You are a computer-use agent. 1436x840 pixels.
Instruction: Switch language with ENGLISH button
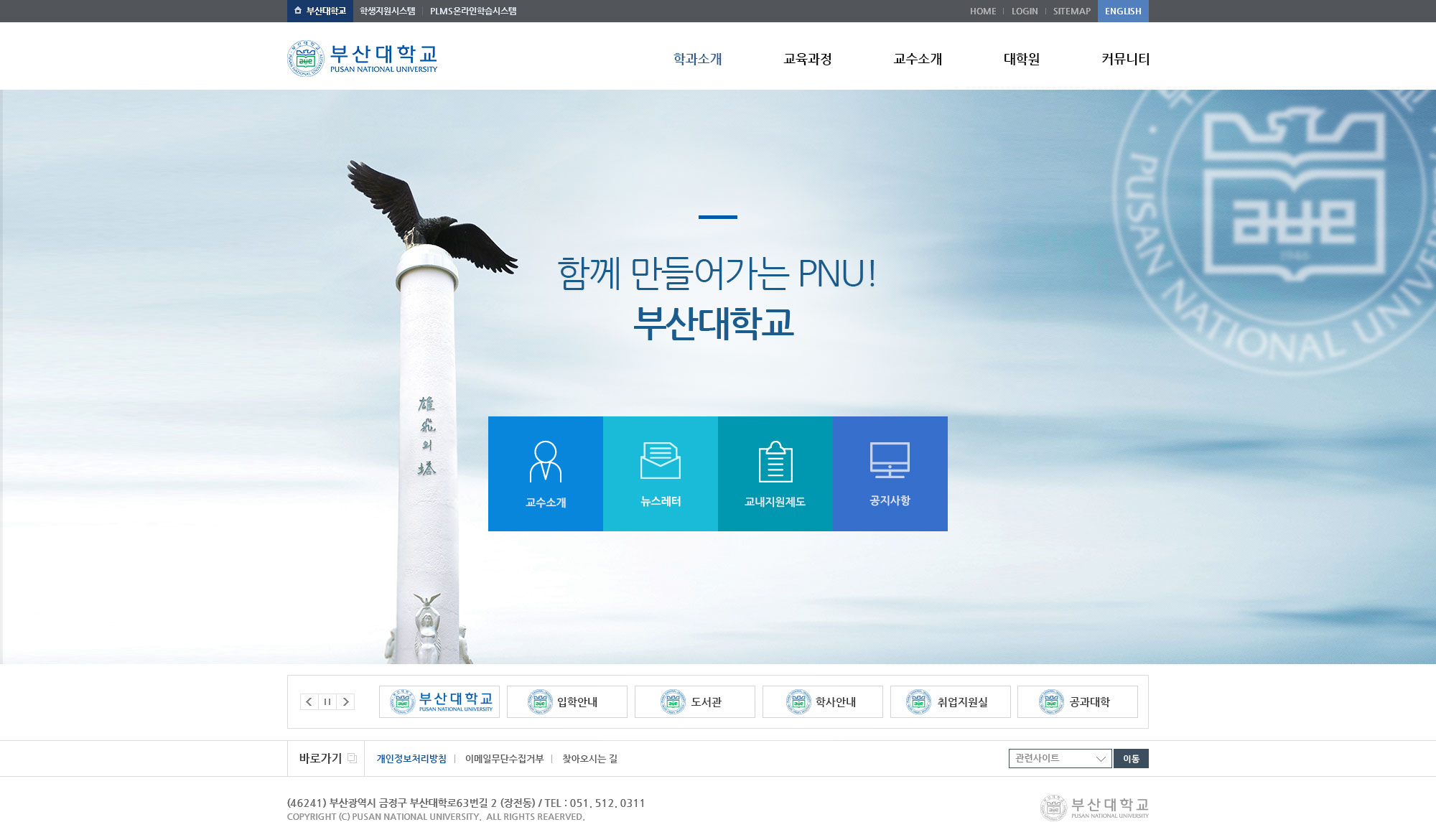pyautogui.click(x=1123, y=11)
